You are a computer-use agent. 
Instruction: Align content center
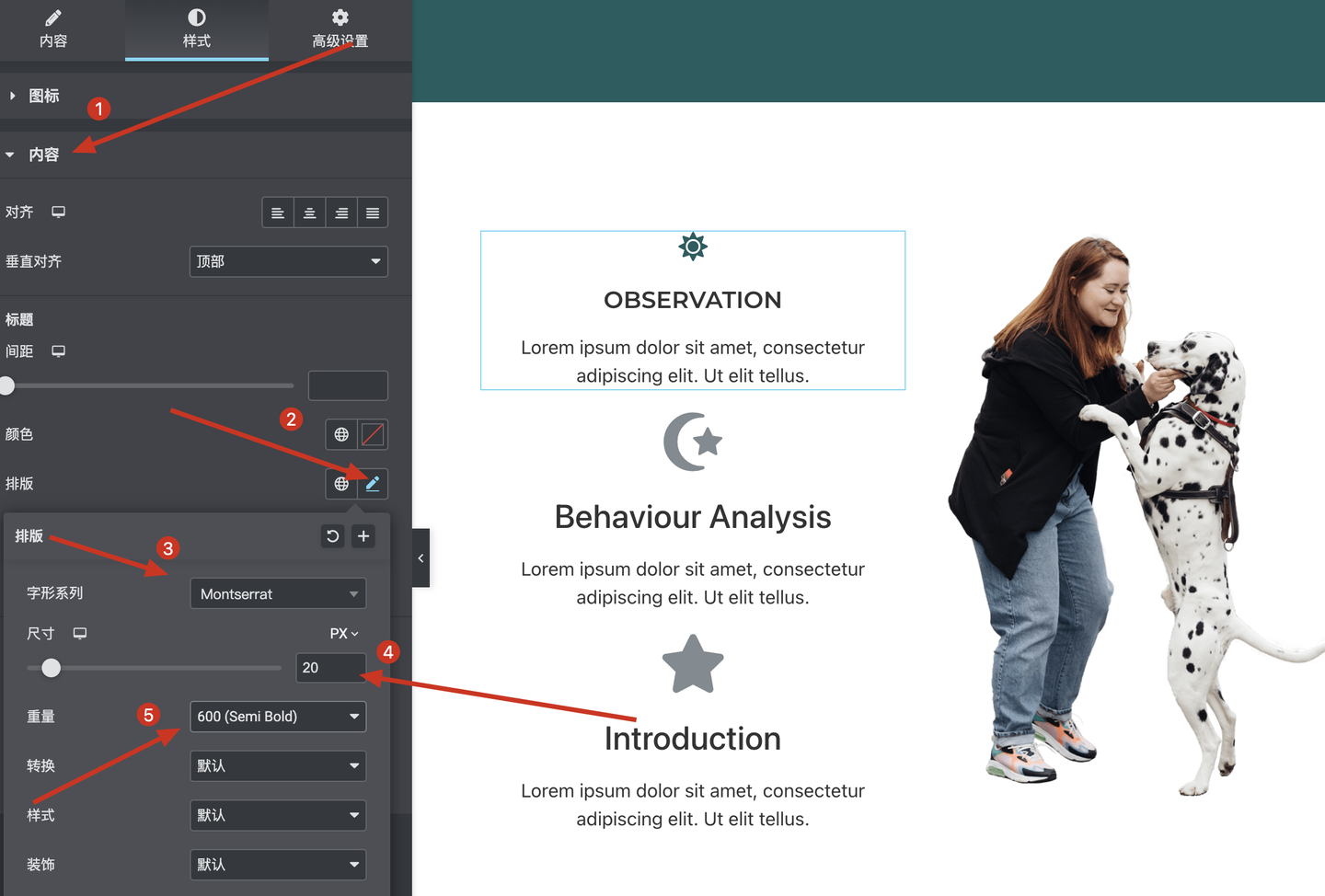pos(310,213)
